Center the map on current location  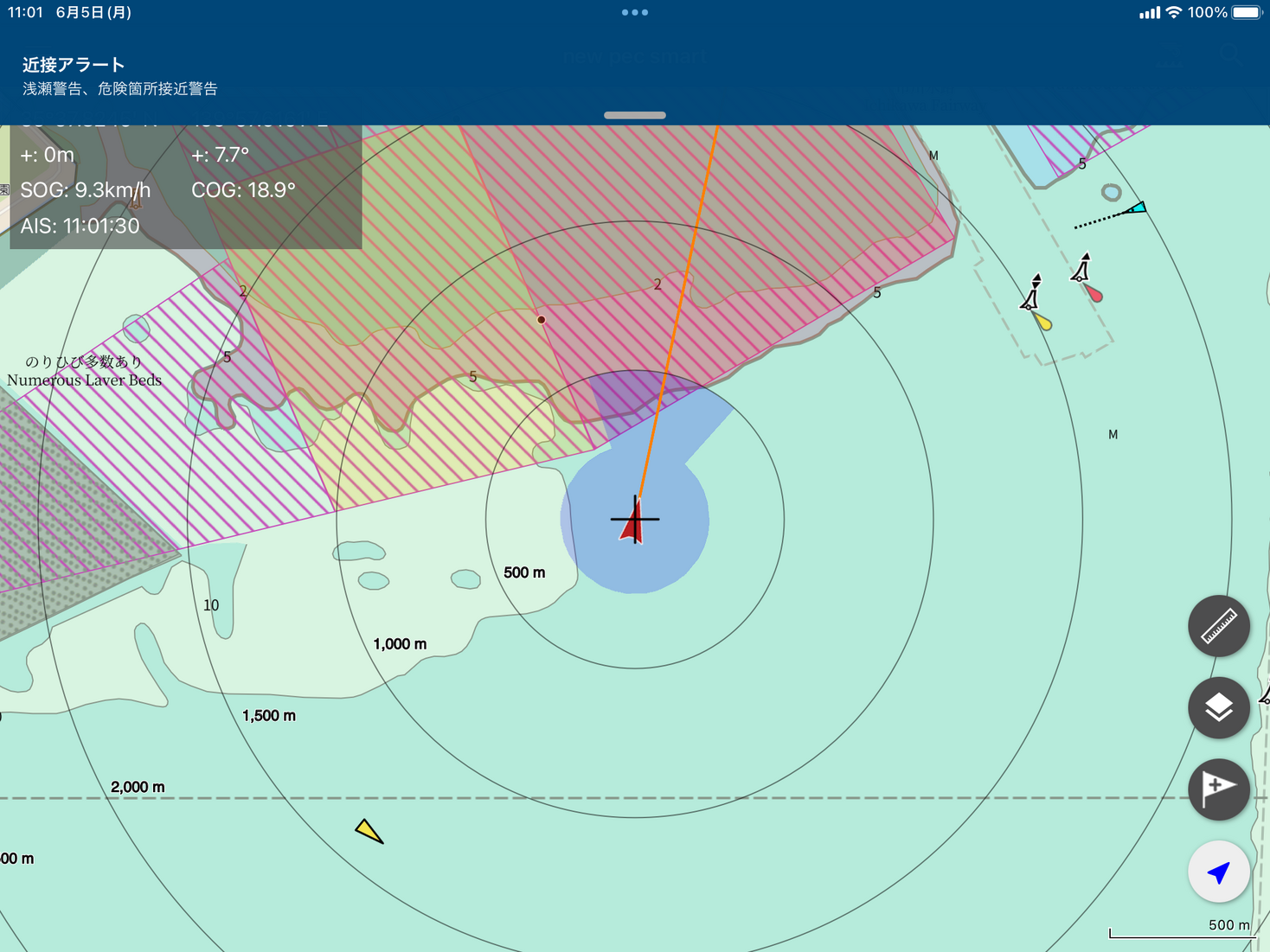pyautogui.click(x=1218, y=872)
